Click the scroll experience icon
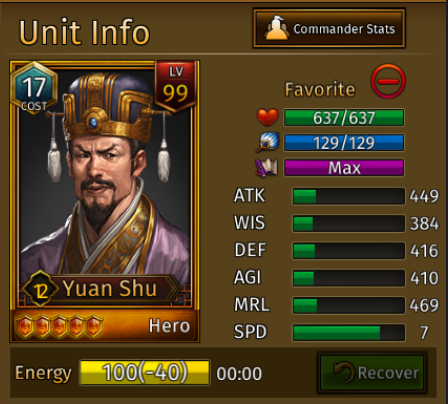 [x=266, y=167]
